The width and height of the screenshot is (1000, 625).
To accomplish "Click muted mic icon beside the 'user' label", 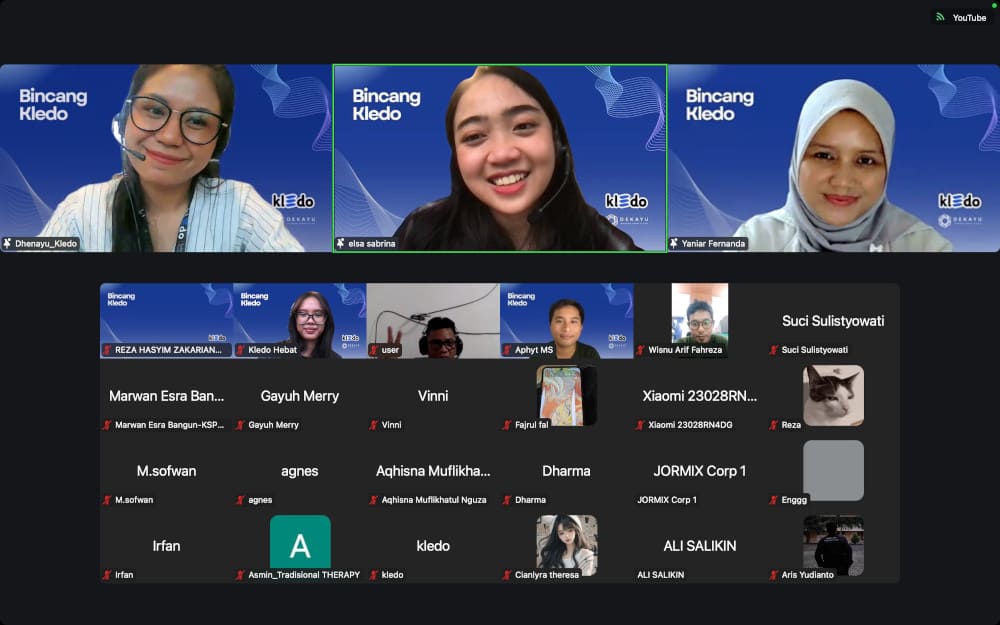I will tap(374, 349).
